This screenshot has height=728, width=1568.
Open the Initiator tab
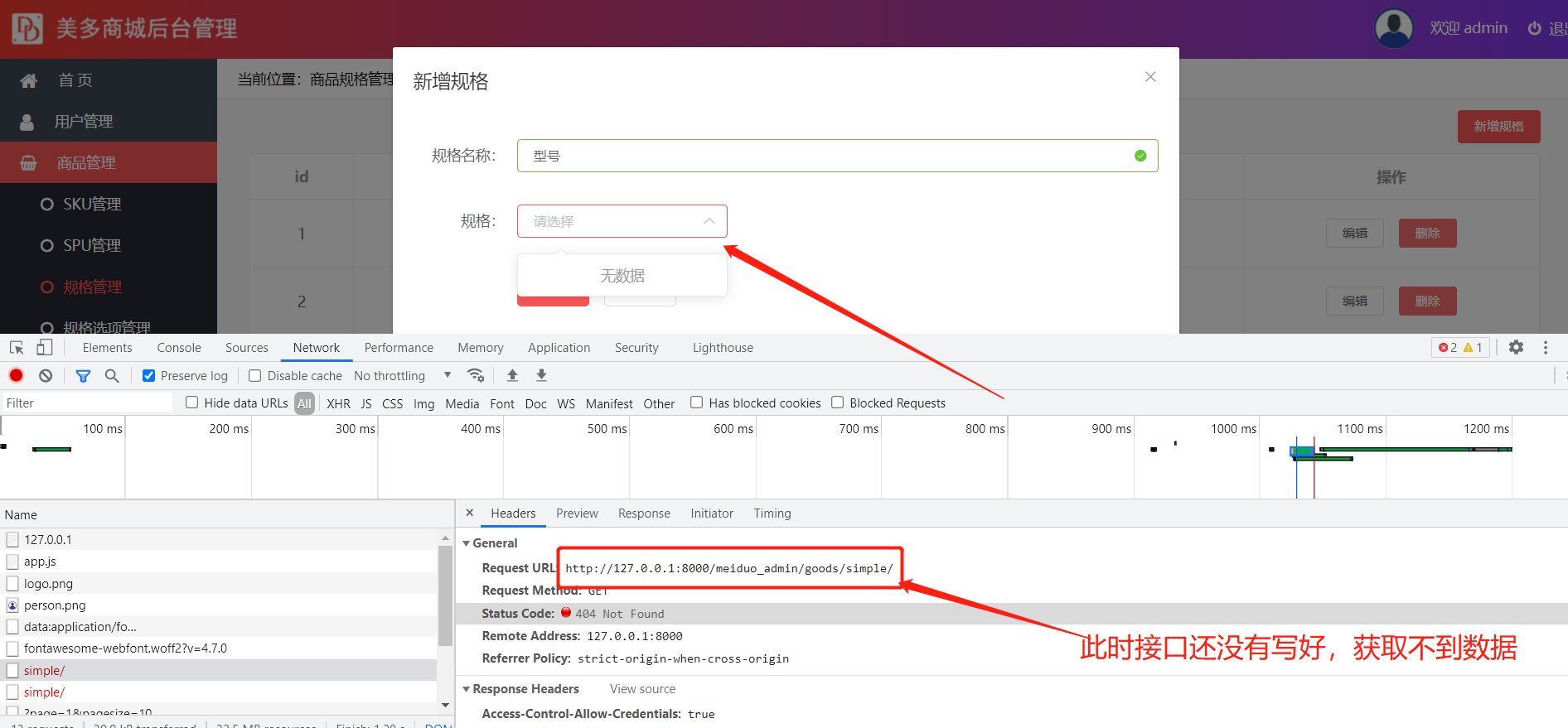(712, 513)
